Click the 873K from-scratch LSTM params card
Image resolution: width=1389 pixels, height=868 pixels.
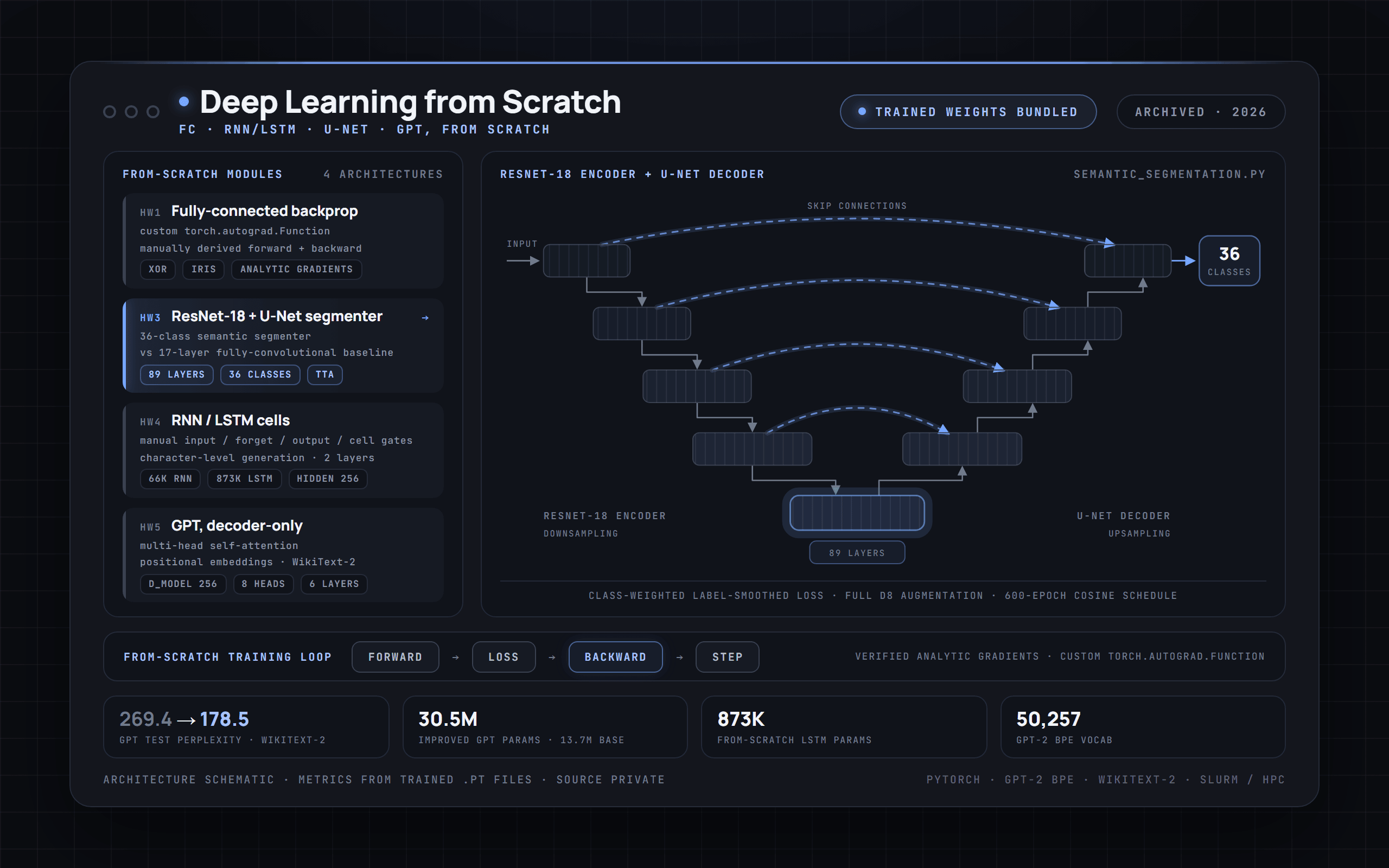(x=844, y=727)
